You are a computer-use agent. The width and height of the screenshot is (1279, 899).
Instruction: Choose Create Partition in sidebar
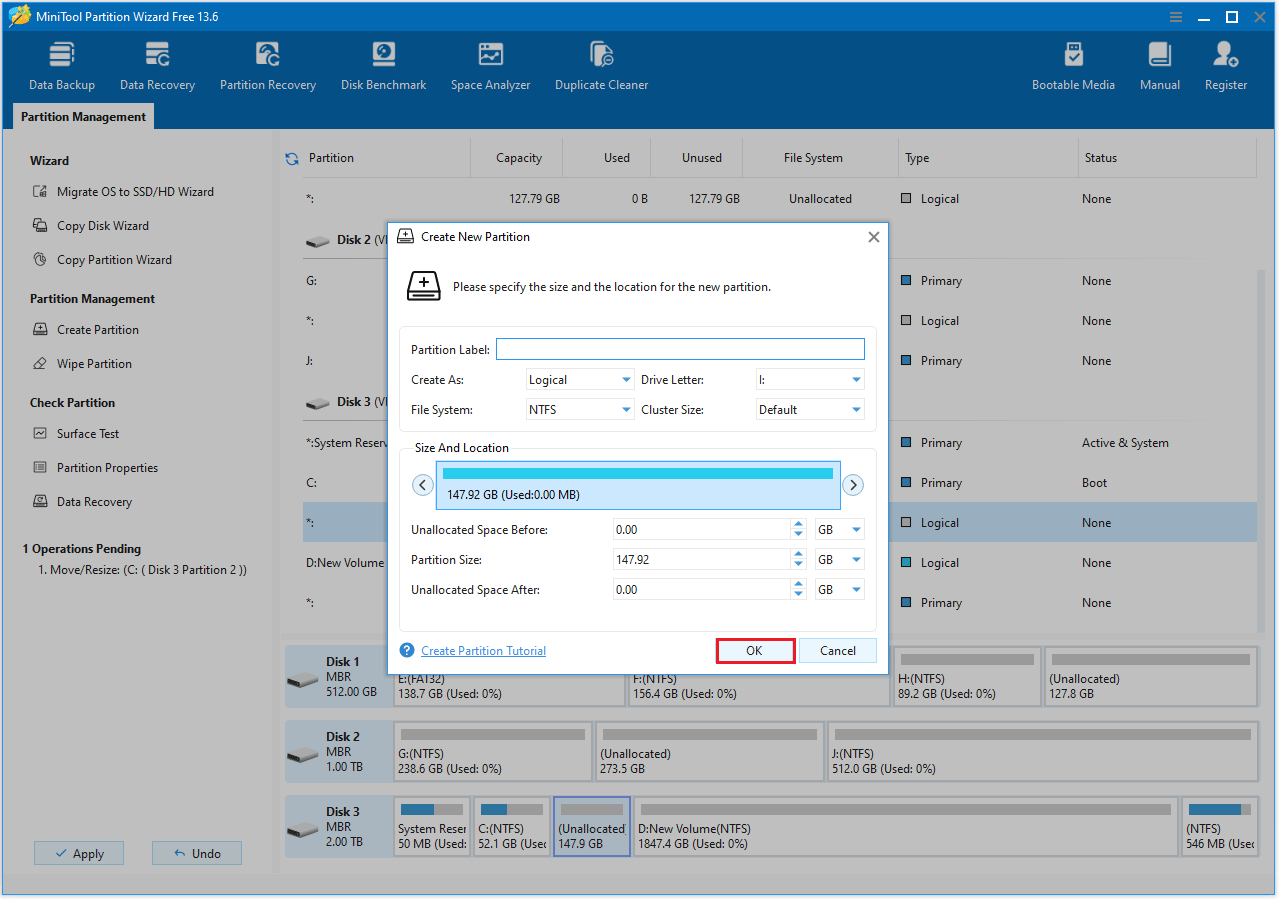click(86, 330)
